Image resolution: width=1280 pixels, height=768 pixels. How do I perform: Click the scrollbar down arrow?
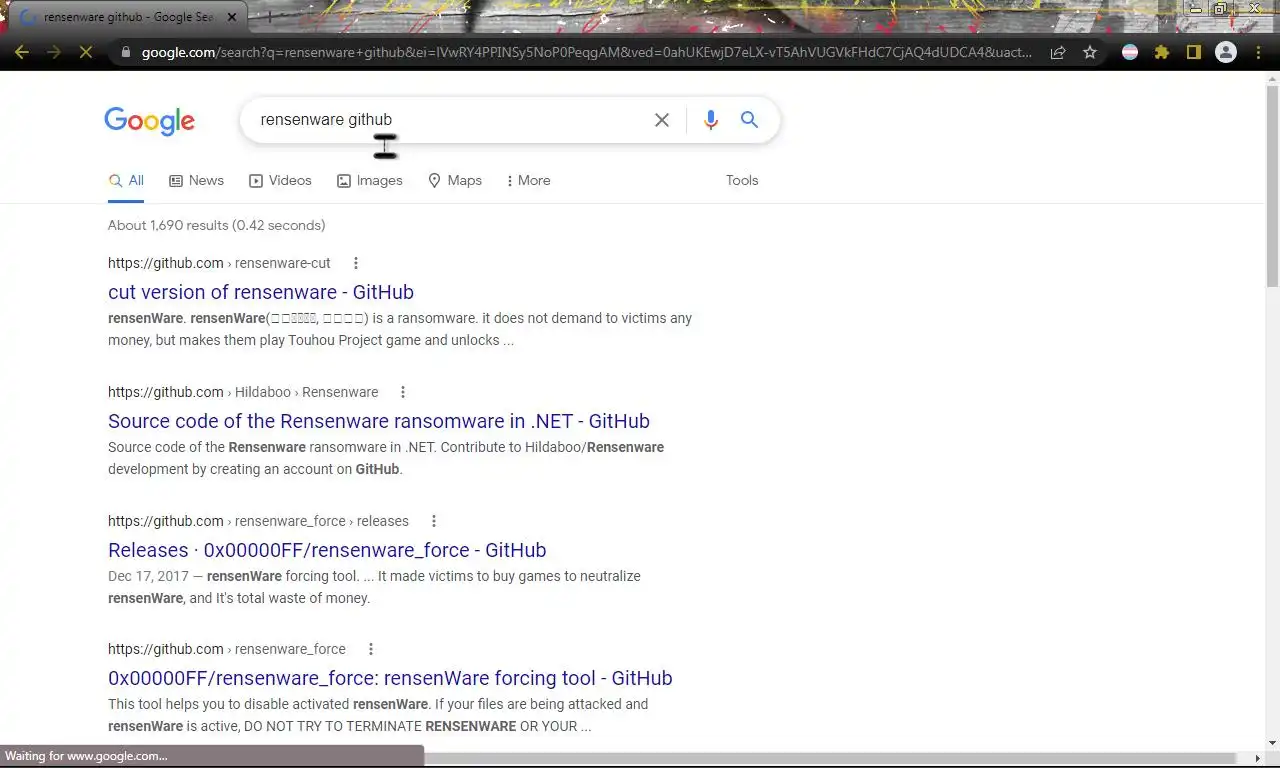pyautogui.click(x=1272, y=743)
